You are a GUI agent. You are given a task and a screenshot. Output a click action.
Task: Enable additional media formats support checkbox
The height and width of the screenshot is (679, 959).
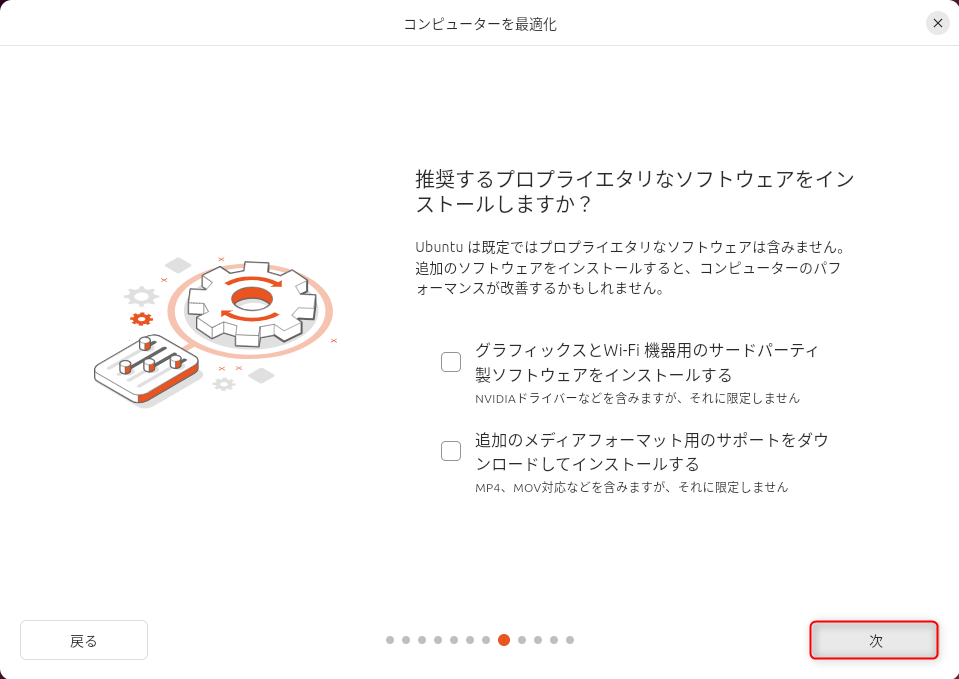pyautogui.click(x=451, y=451)
